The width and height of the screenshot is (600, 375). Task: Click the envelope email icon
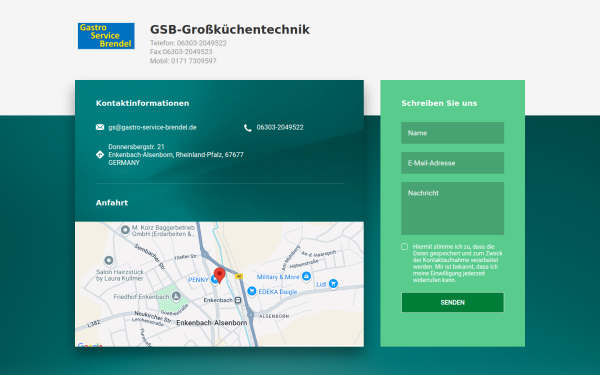100,127
